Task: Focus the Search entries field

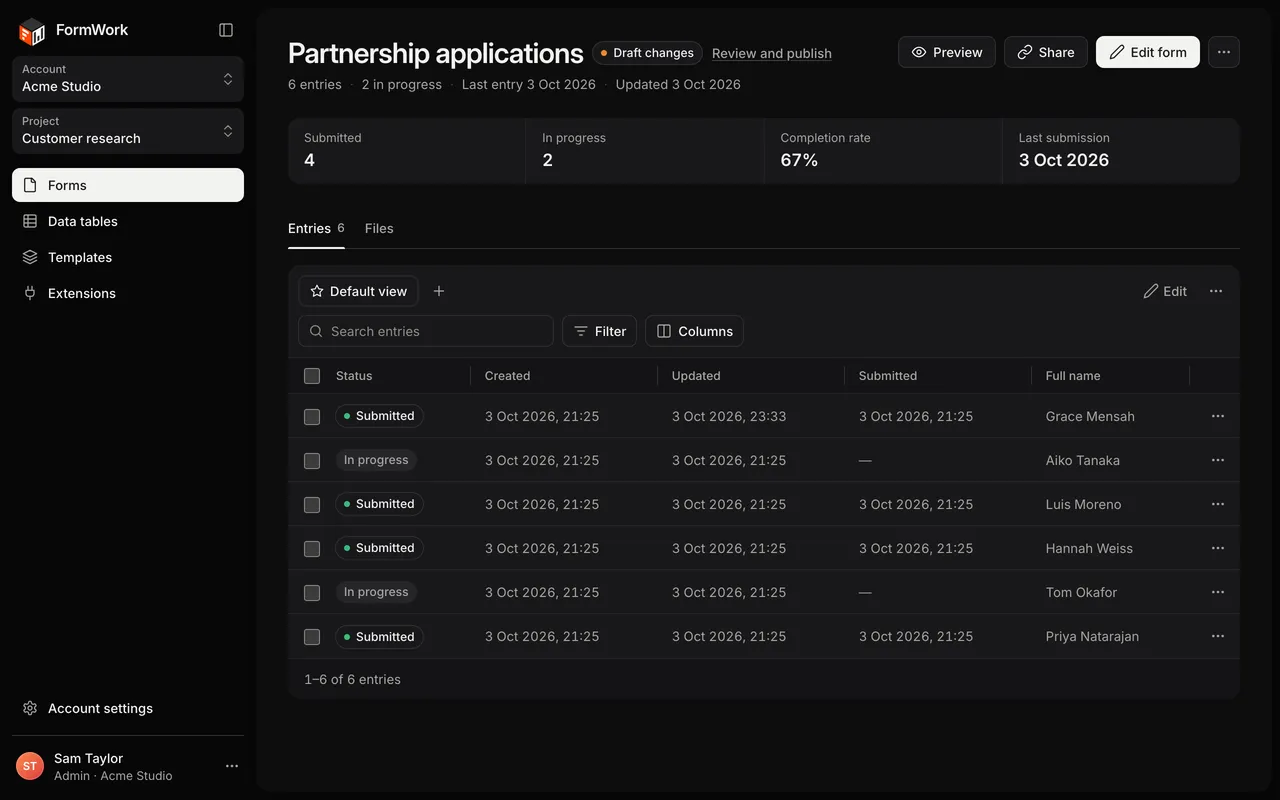Action: coord(426,331)
